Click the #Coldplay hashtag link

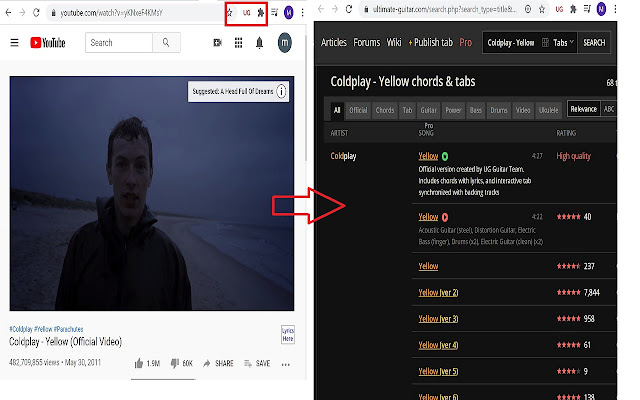21,329
